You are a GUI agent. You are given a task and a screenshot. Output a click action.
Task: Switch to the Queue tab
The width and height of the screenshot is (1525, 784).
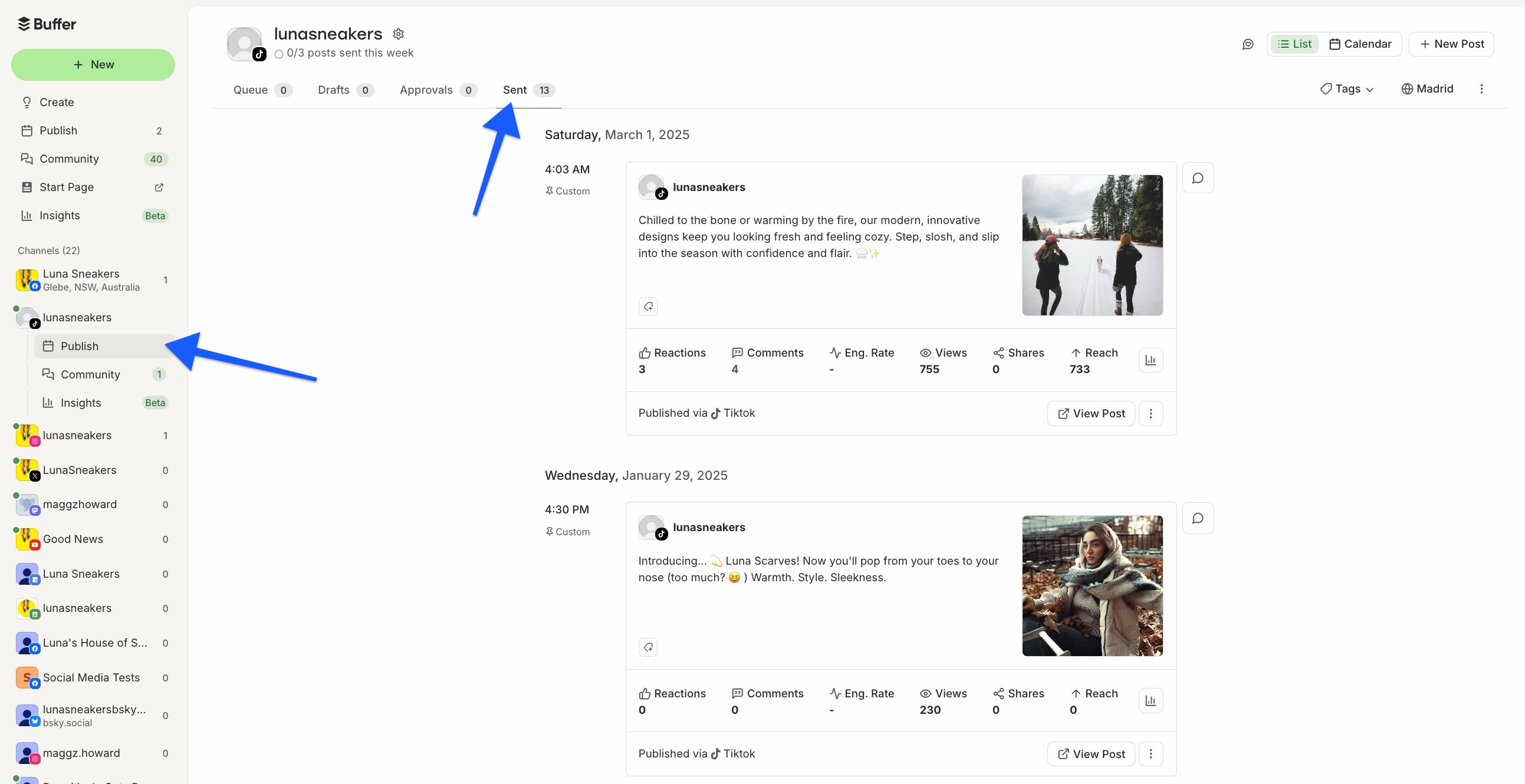(x=262, y=90)
